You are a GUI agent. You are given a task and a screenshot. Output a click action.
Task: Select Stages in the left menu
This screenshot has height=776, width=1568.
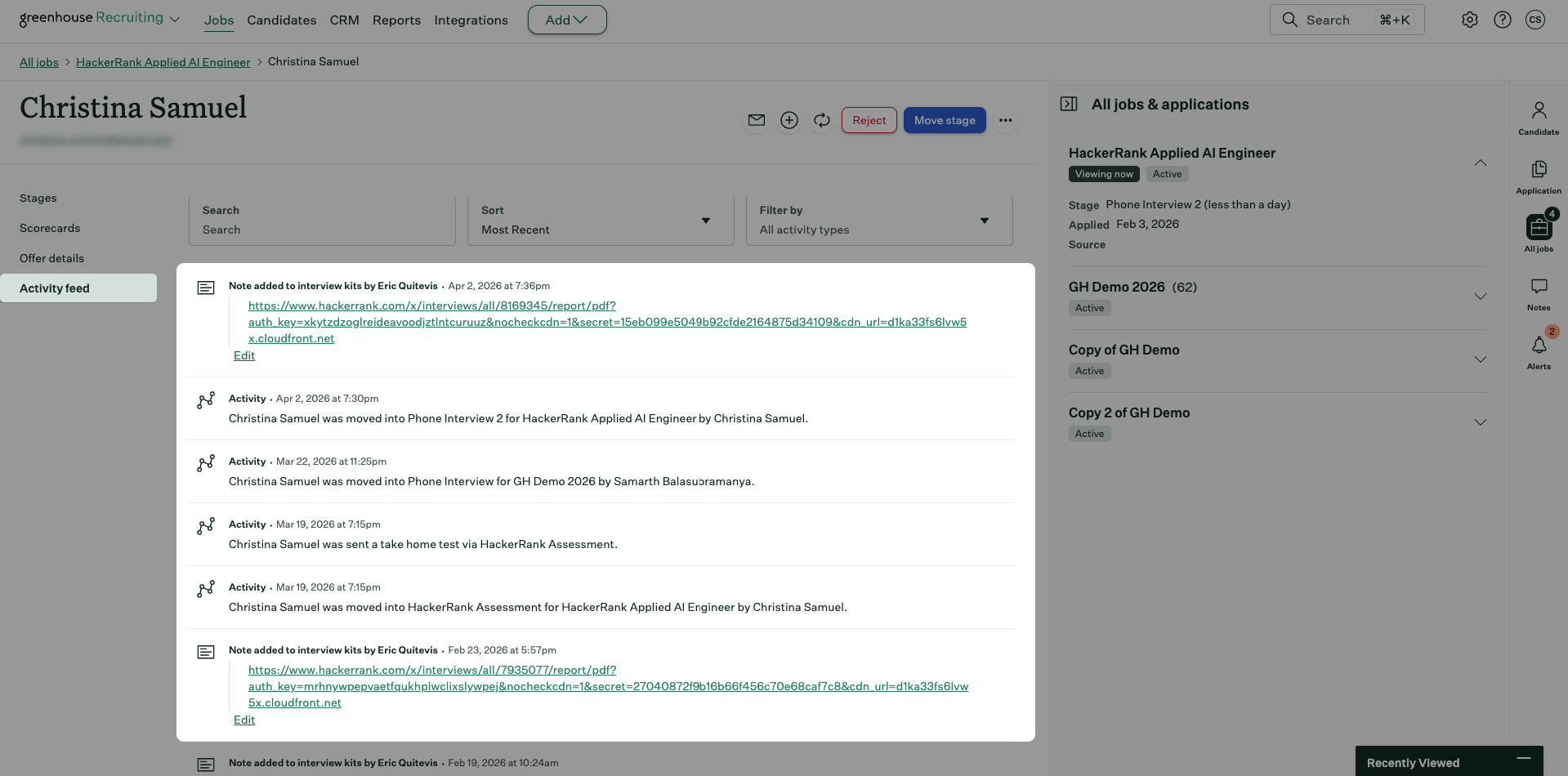click(x=38, y=198)
